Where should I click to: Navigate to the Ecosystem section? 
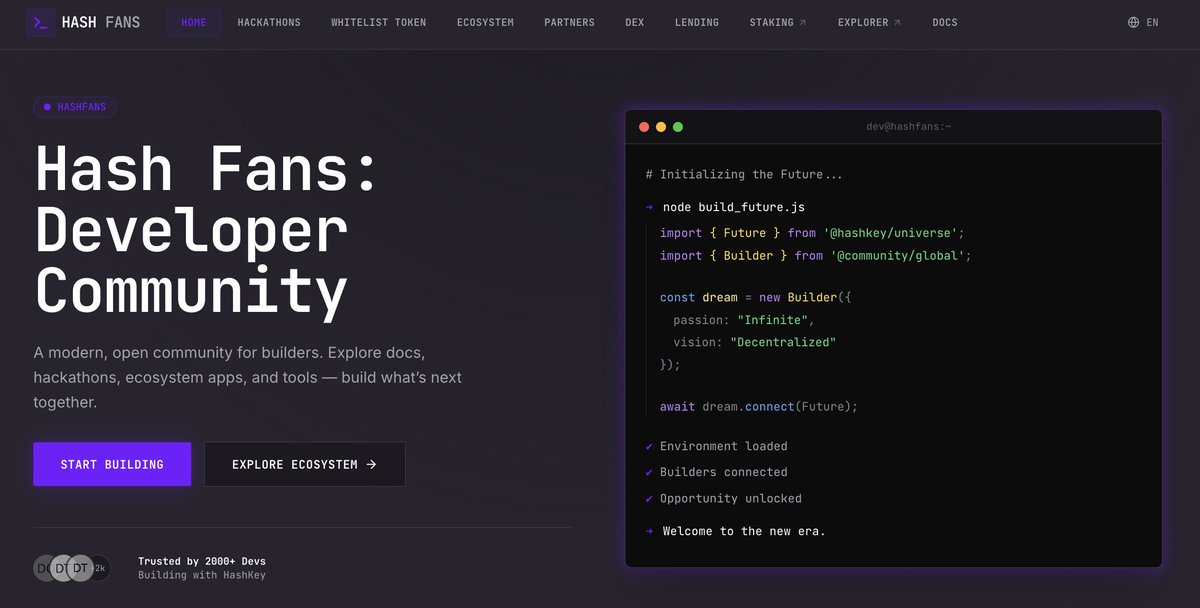click(485, 22)
